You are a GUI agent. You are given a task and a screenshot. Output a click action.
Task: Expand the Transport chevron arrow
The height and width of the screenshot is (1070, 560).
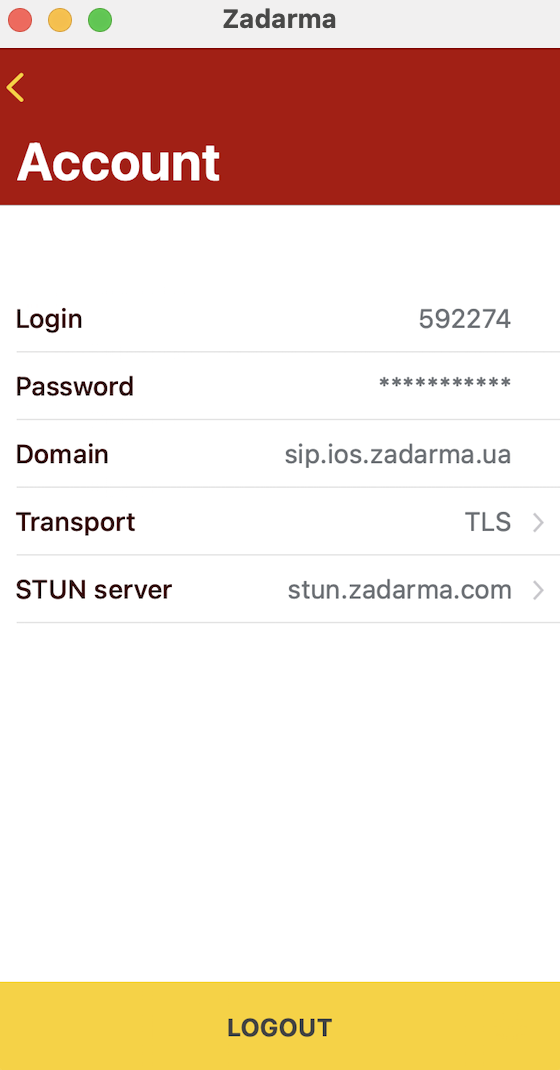point(538,523)
